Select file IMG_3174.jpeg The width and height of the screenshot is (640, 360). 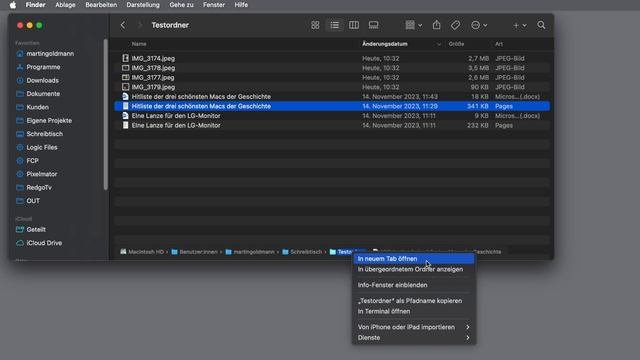(332, 58)
